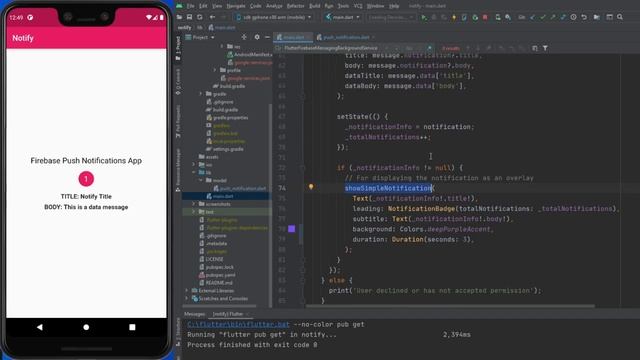
Task: Open the main.dart run configuration dropdown
Action: (342, 17)
